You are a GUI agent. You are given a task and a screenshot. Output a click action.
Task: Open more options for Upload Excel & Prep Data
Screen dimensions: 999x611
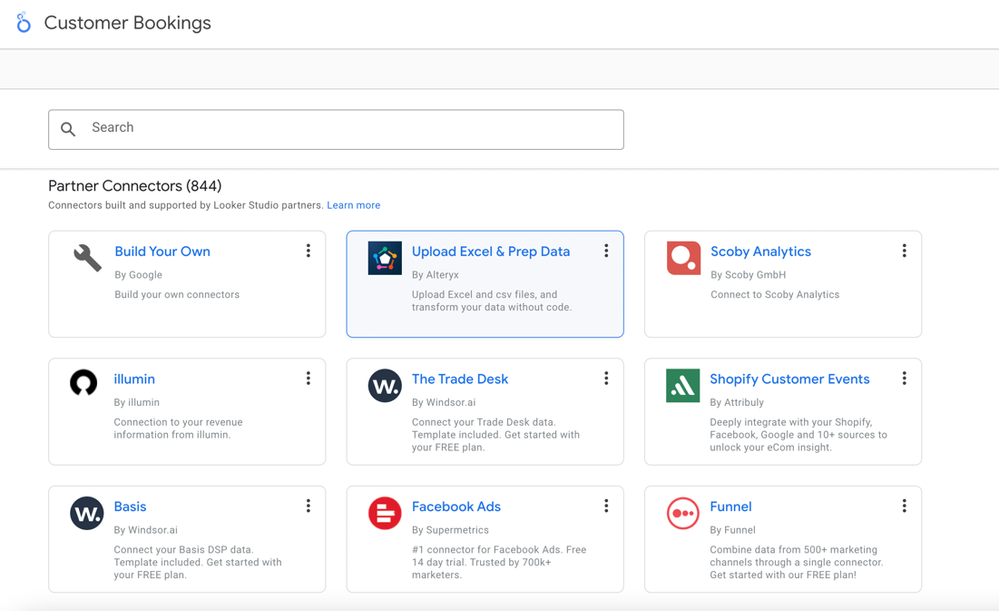pyautogui.click(x=606, y=251)
